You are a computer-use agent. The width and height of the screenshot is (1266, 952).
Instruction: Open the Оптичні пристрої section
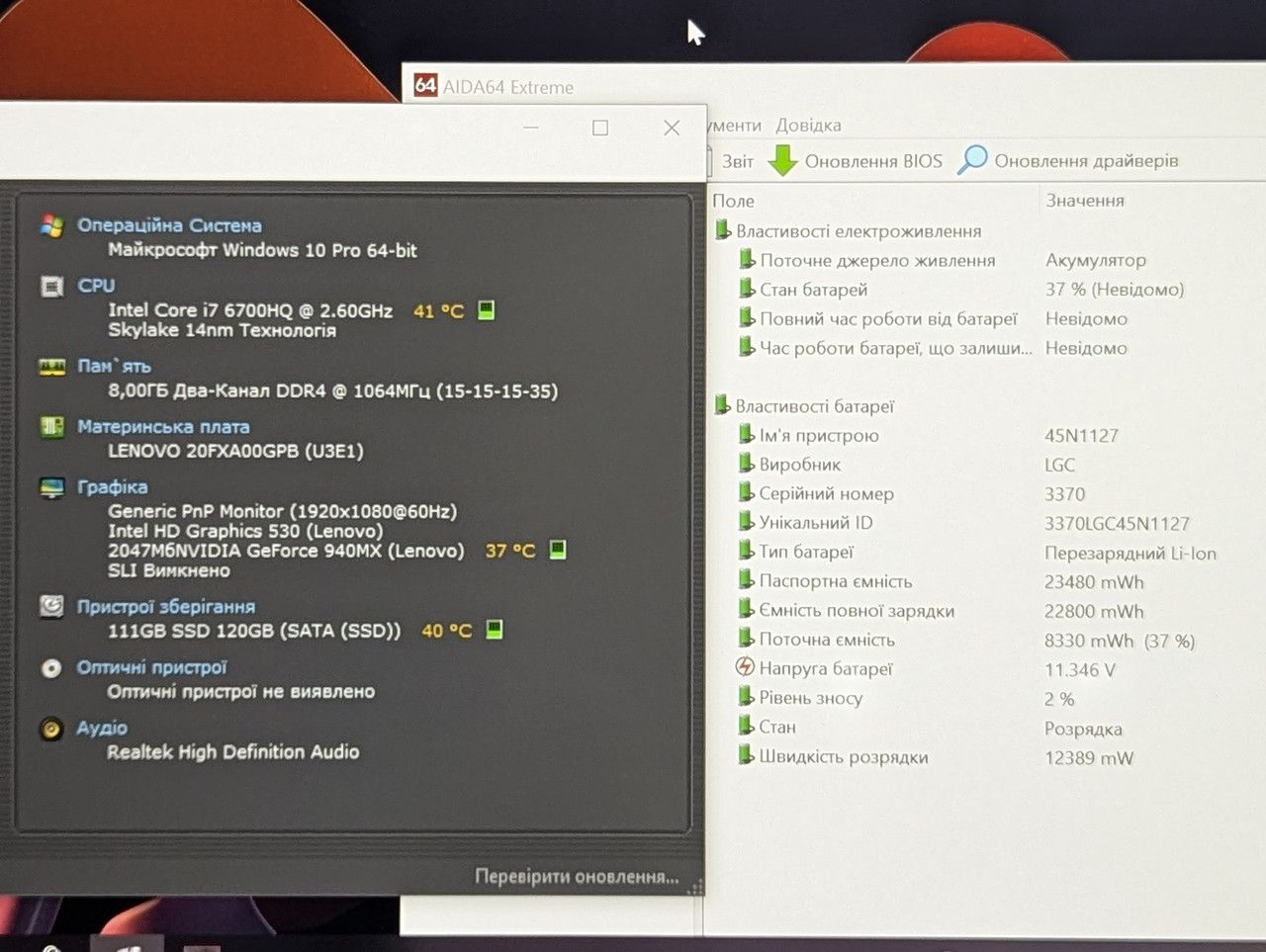(151, 667)
